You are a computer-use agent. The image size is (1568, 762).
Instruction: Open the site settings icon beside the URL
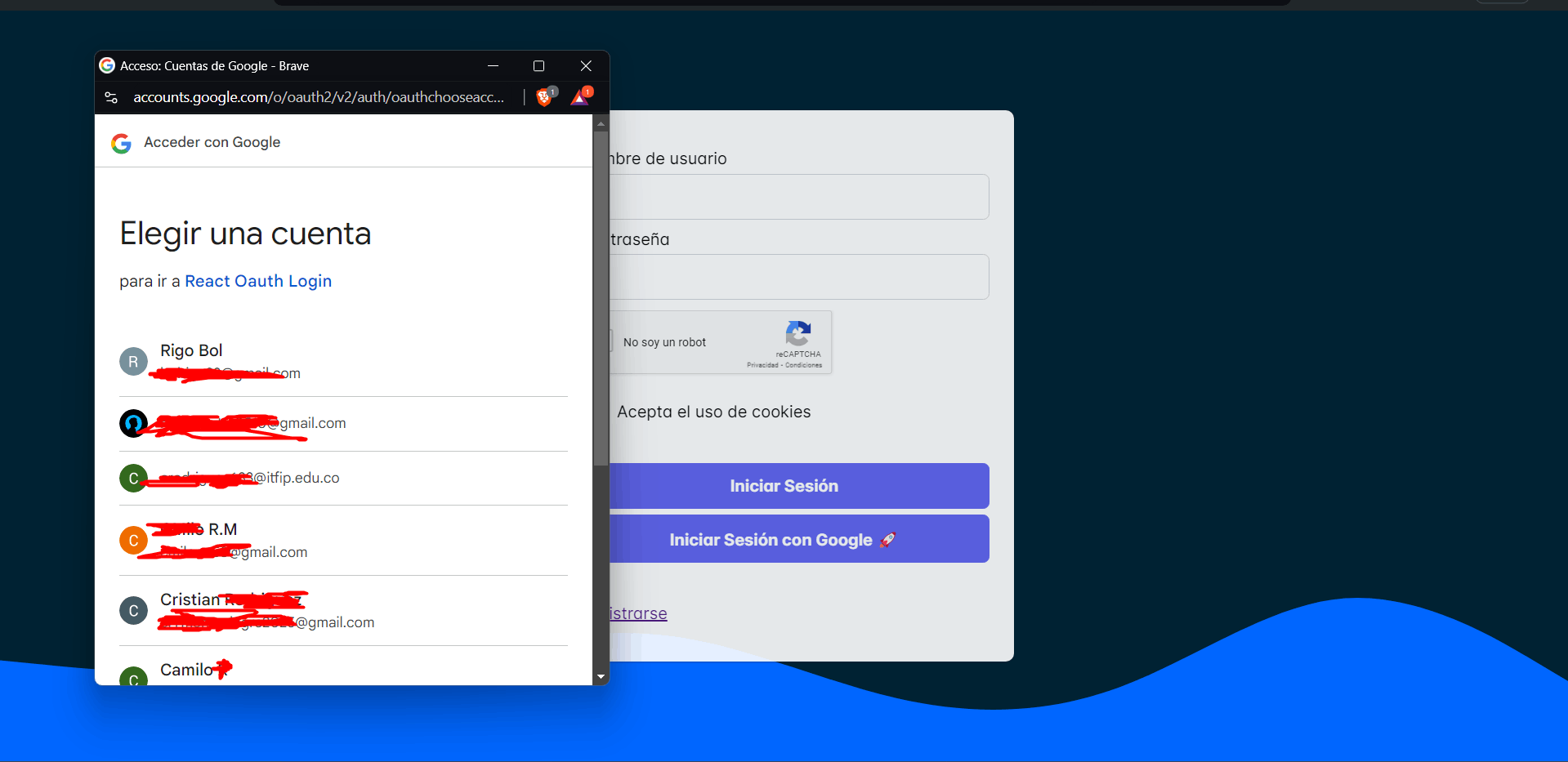tap(112, 97)
